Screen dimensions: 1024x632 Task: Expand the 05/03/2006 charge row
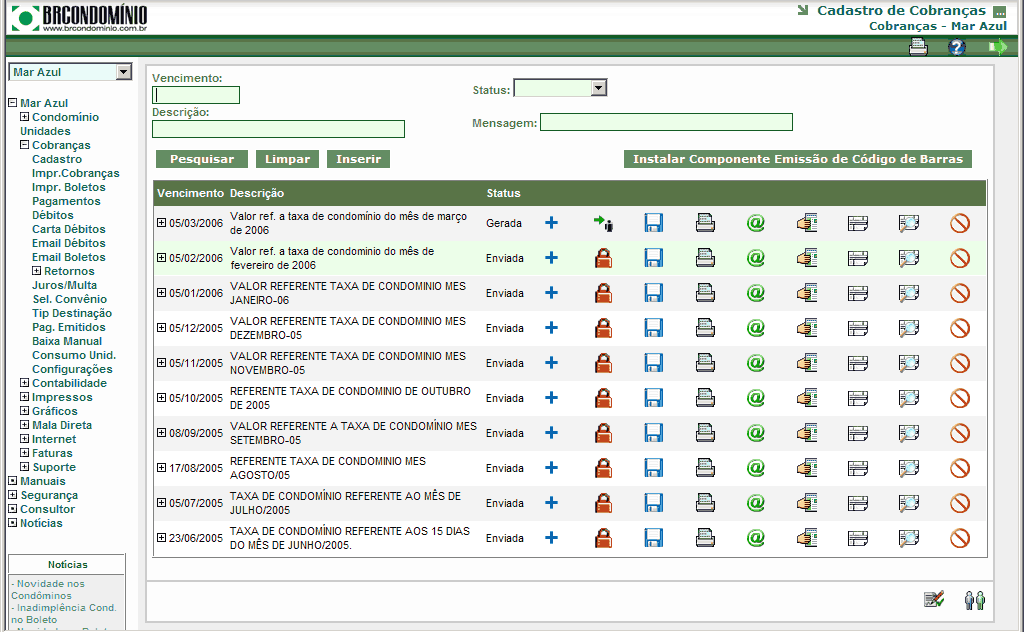161,223
